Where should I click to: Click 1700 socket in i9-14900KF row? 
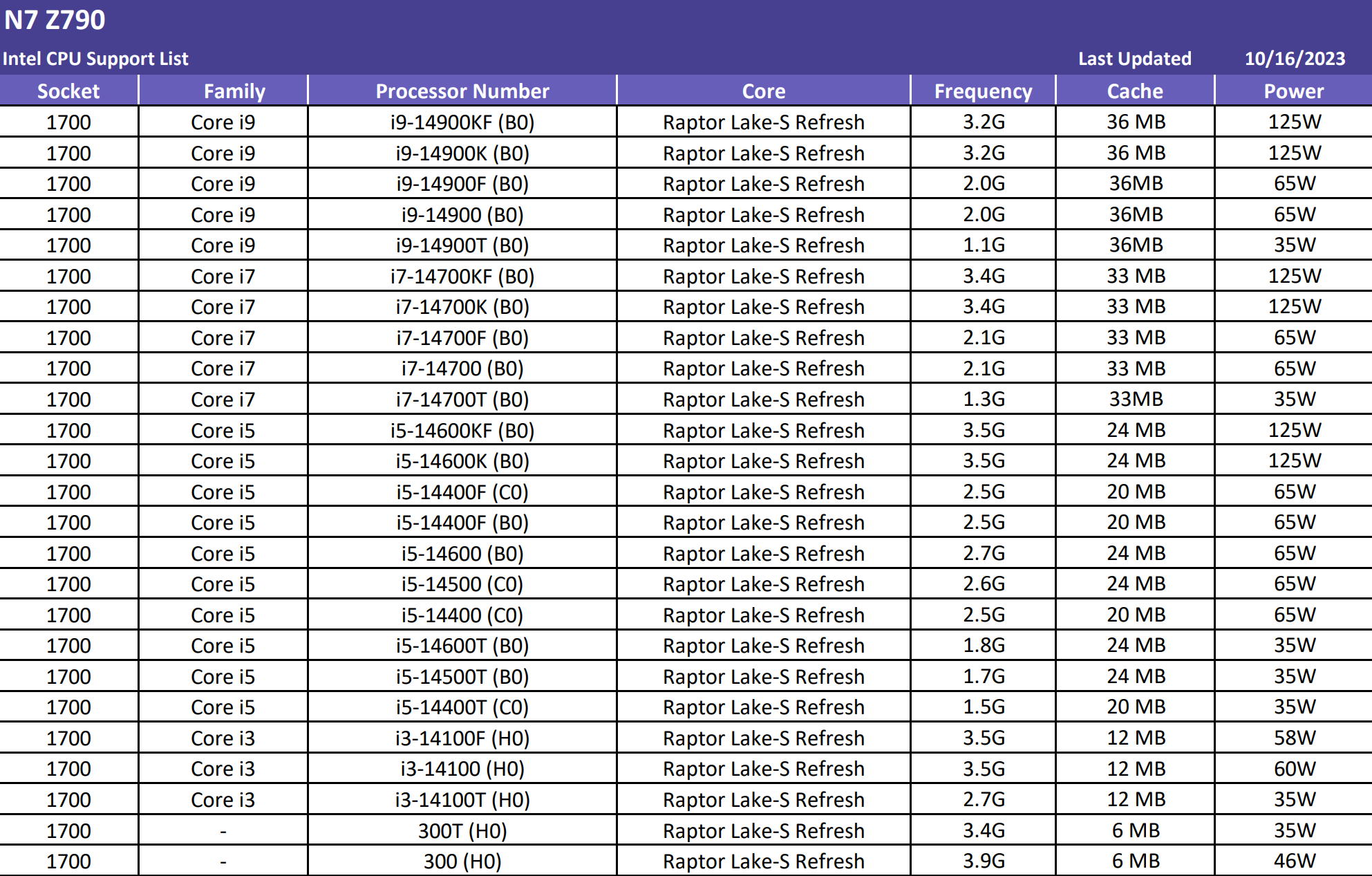coord(68,122)
